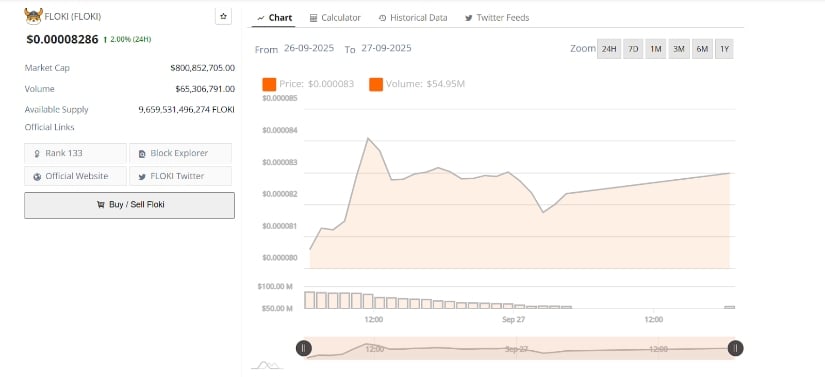This screenshot has width=825, height=377.
Task: Click the clock icon in Historical Data tab
Action: pos(383,18)
